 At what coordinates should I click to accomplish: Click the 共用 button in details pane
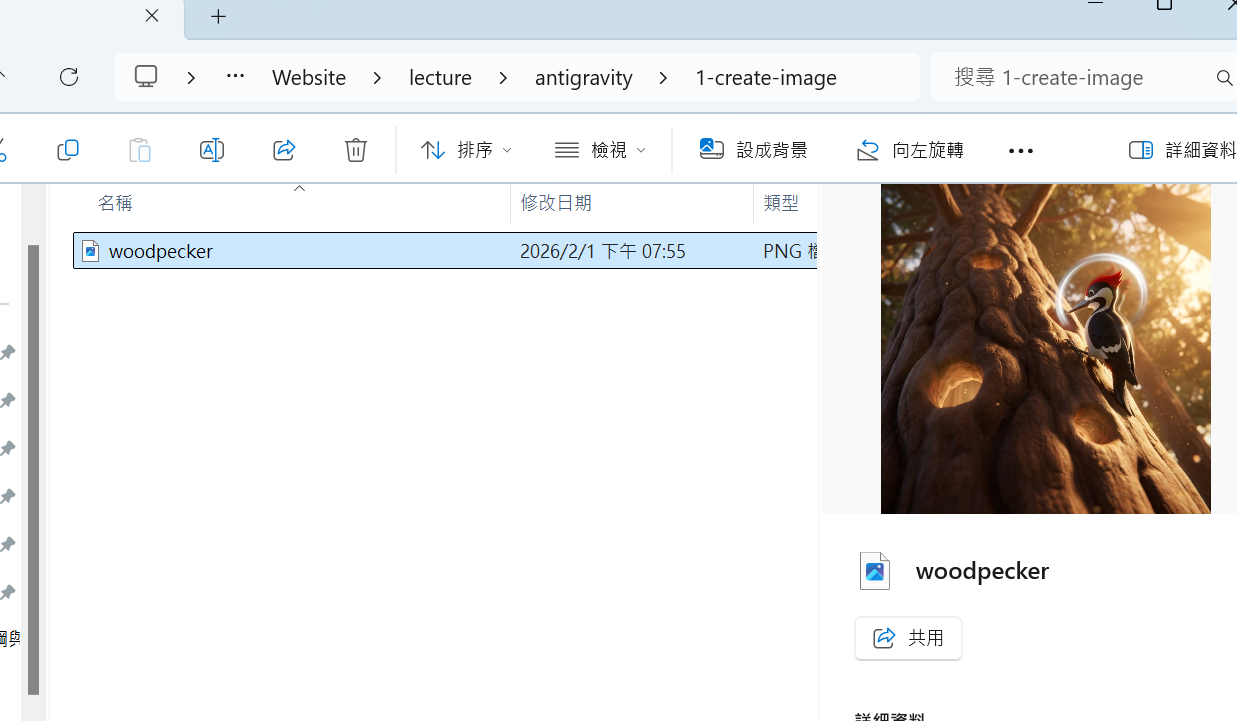coord(908,638)
